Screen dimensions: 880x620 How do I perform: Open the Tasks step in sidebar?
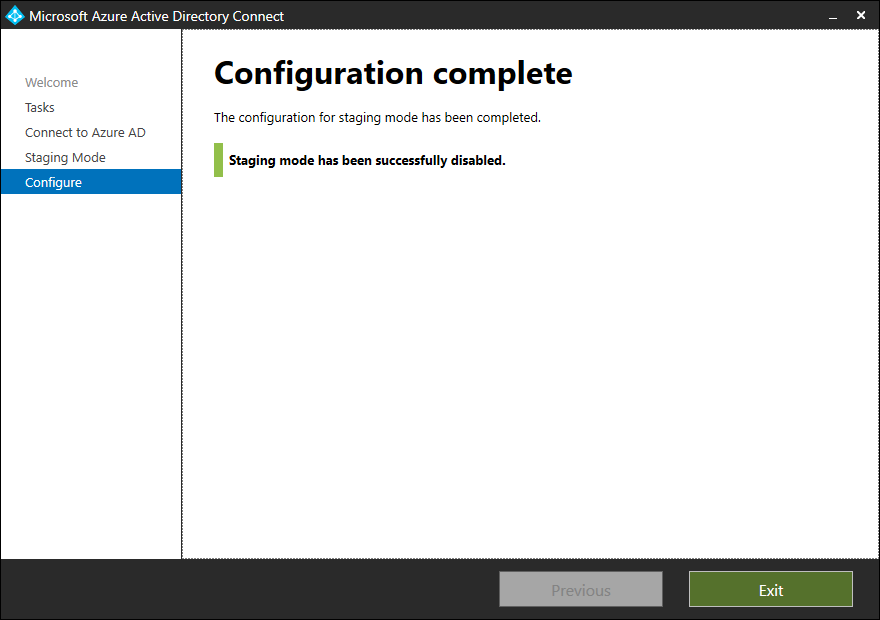[40, 107]
